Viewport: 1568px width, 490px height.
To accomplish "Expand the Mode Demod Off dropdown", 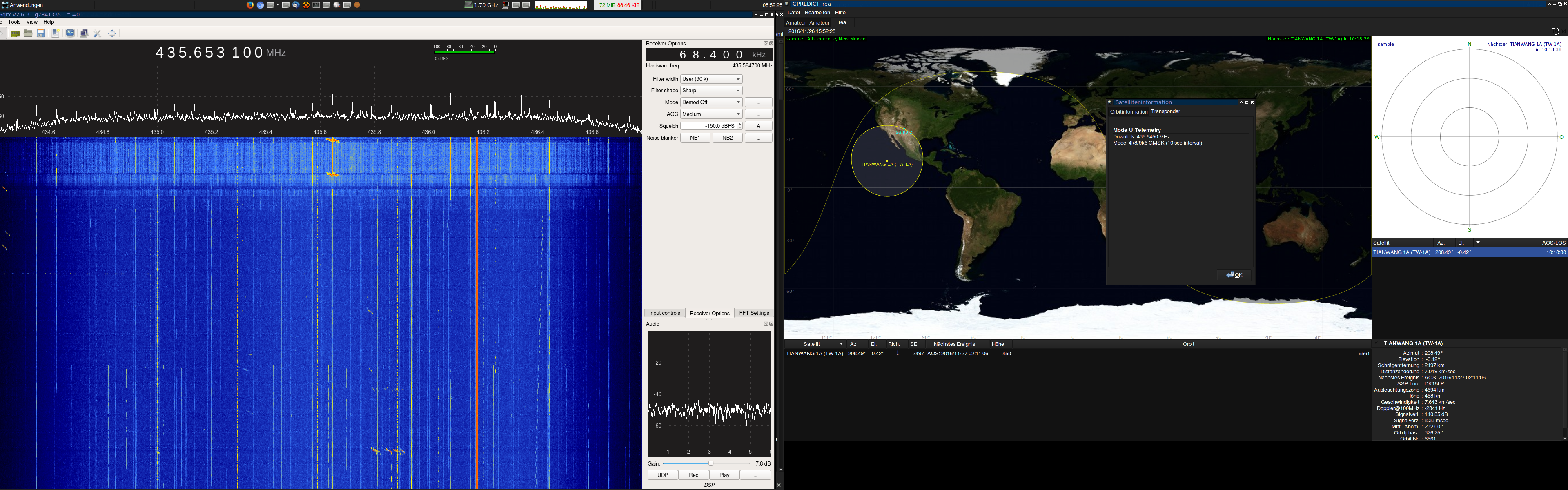I will [x=711, y=102].
